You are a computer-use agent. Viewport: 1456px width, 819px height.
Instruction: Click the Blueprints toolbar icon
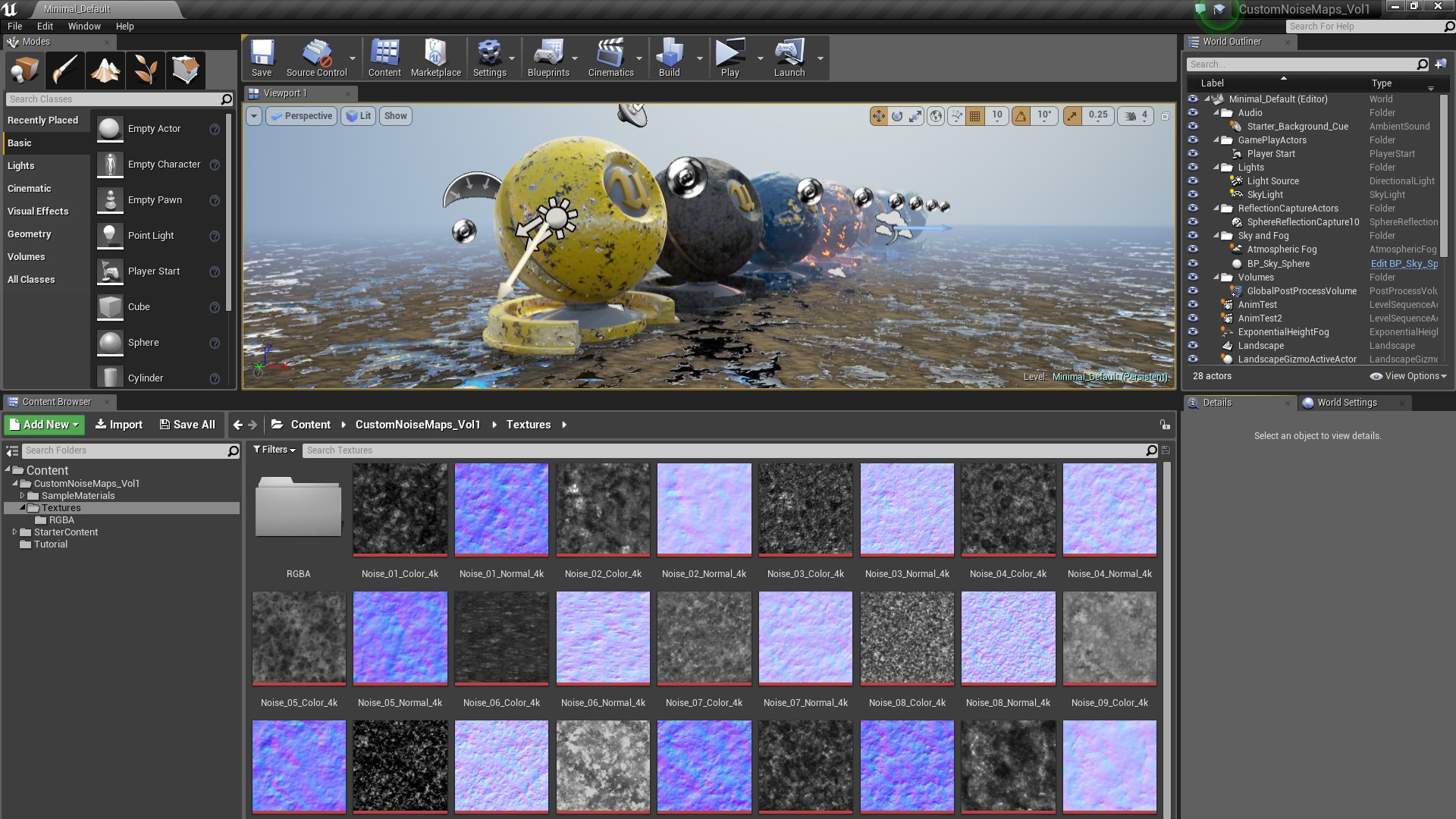point(548,57)
